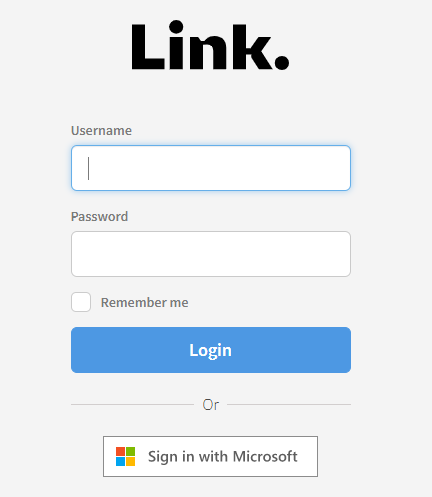Click the red square of Microsoft logo
This screenshot has height=497, width=432.
pyautogui.click(x=120, y=451)
